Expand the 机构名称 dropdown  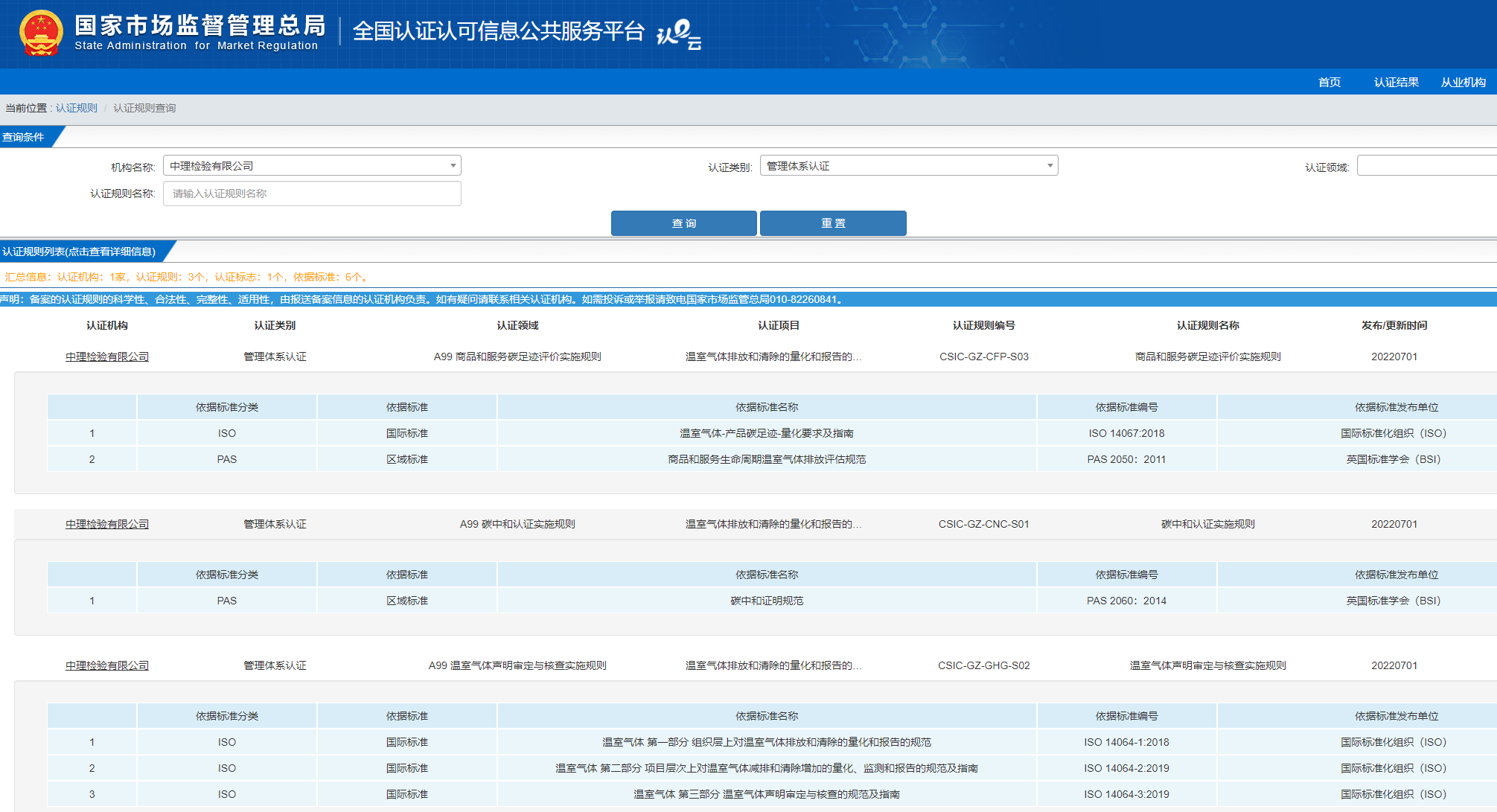(x=312, y=165)
